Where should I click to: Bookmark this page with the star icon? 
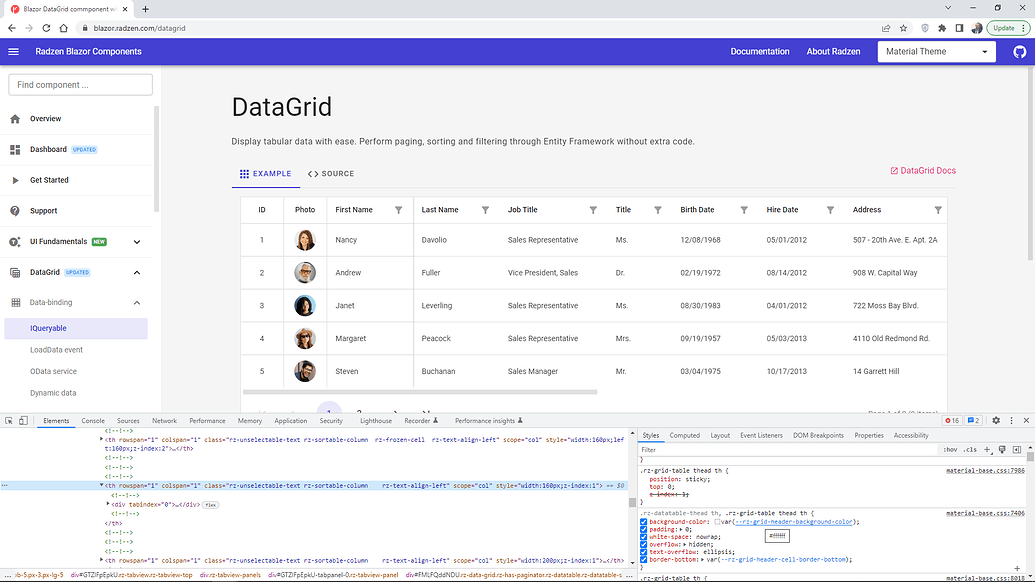903,28
